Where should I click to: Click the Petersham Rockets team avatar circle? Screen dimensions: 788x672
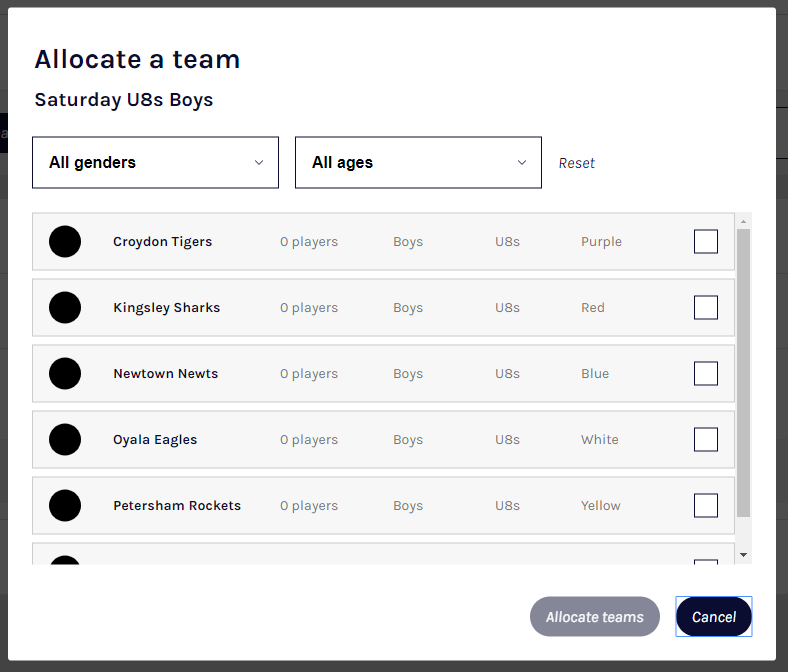(x=65, y=506)
